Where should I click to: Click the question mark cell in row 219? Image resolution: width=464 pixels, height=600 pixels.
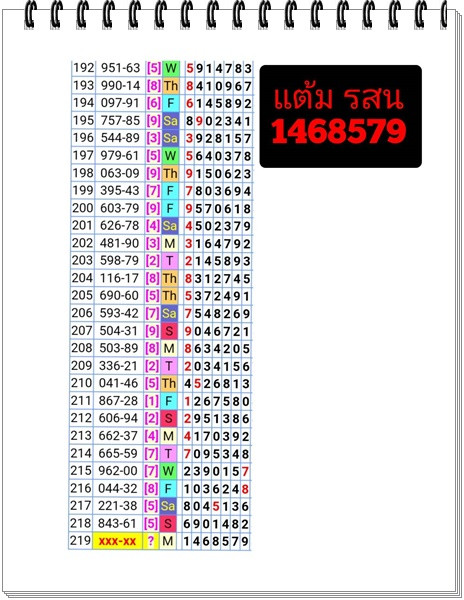pos(151,541)
